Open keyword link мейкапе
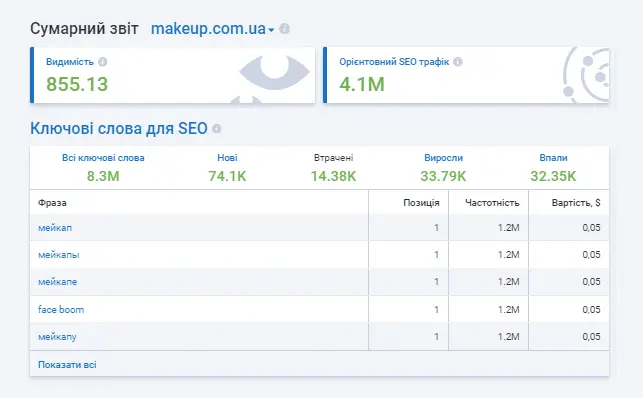The image size is (643, 398). tap(57, 282)
